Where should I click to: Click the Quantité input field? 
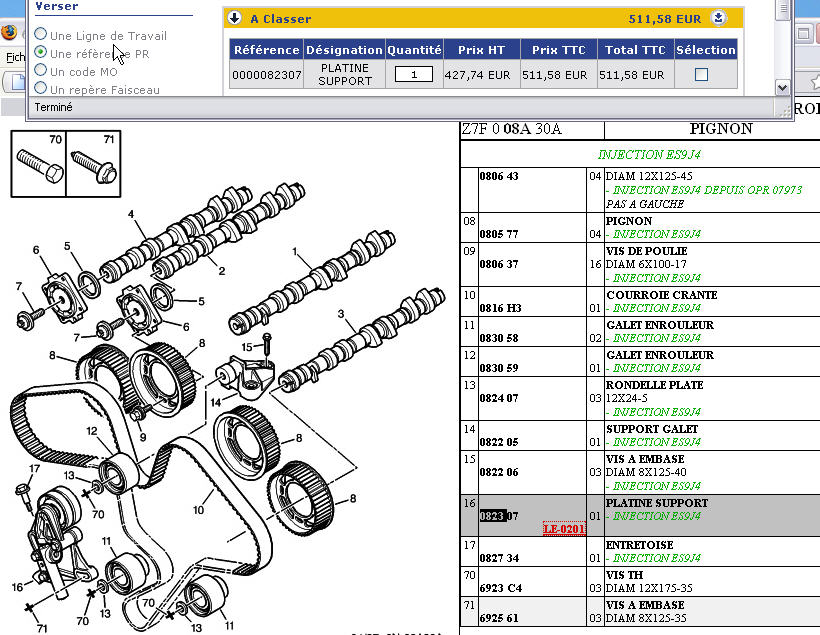pos(414,75)
